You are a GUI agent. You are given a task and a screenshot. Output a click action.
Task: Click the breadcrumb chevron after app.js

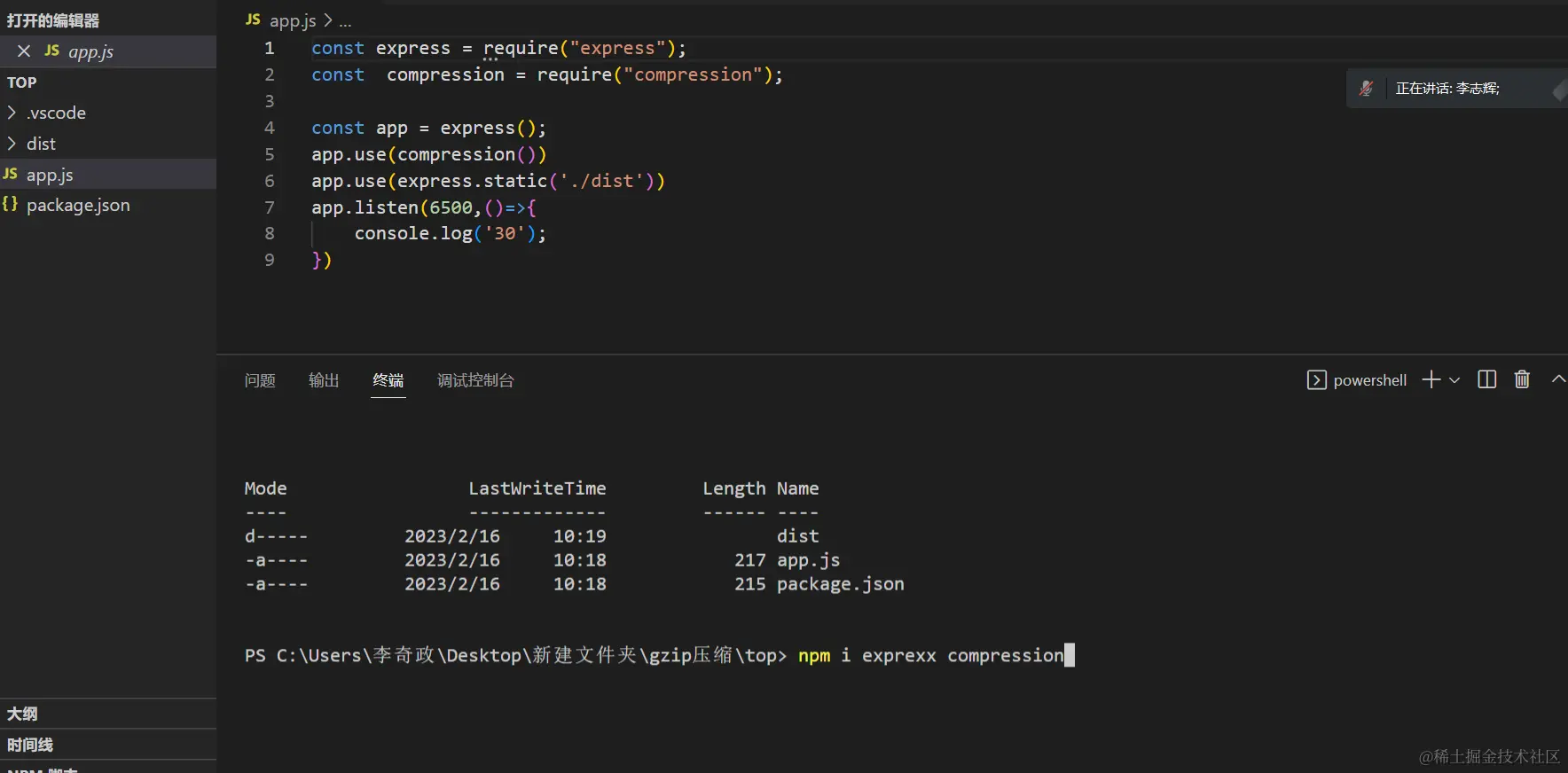[x=327, y=20]
